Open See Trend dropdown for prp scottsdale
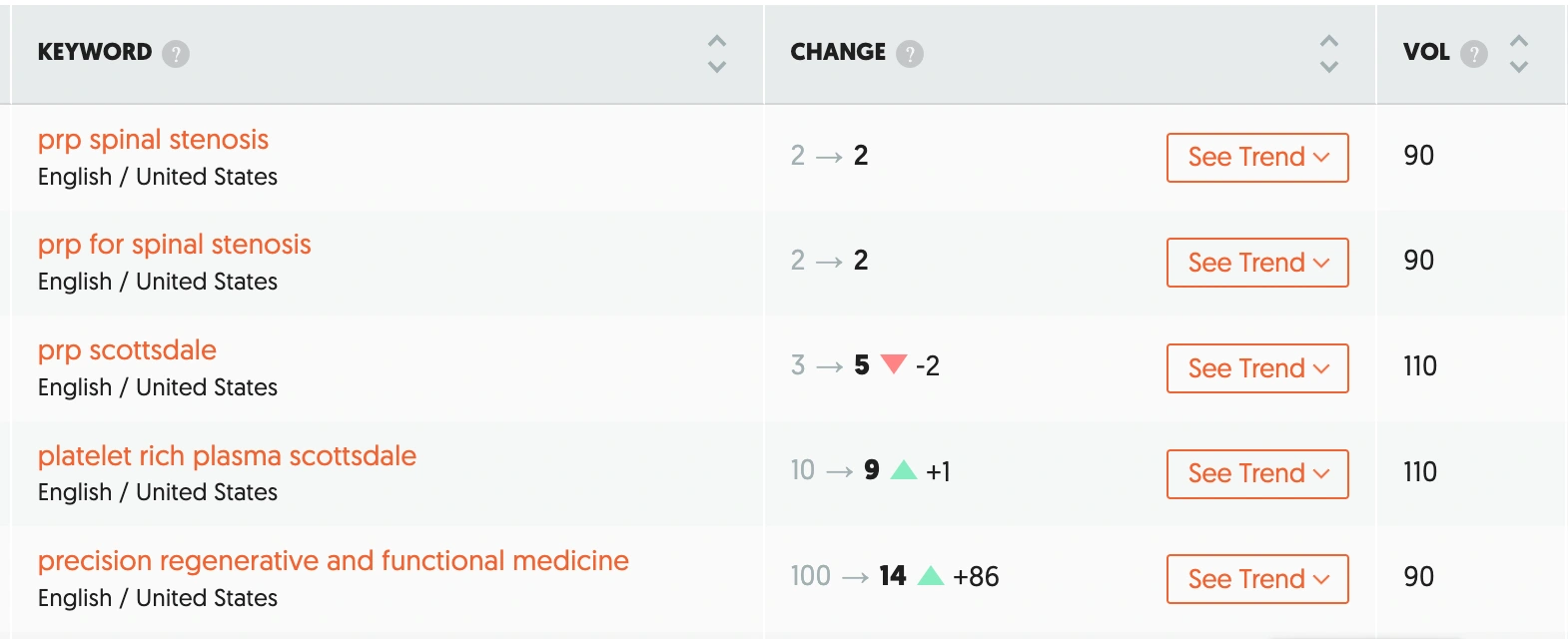 coord(1257,368)
